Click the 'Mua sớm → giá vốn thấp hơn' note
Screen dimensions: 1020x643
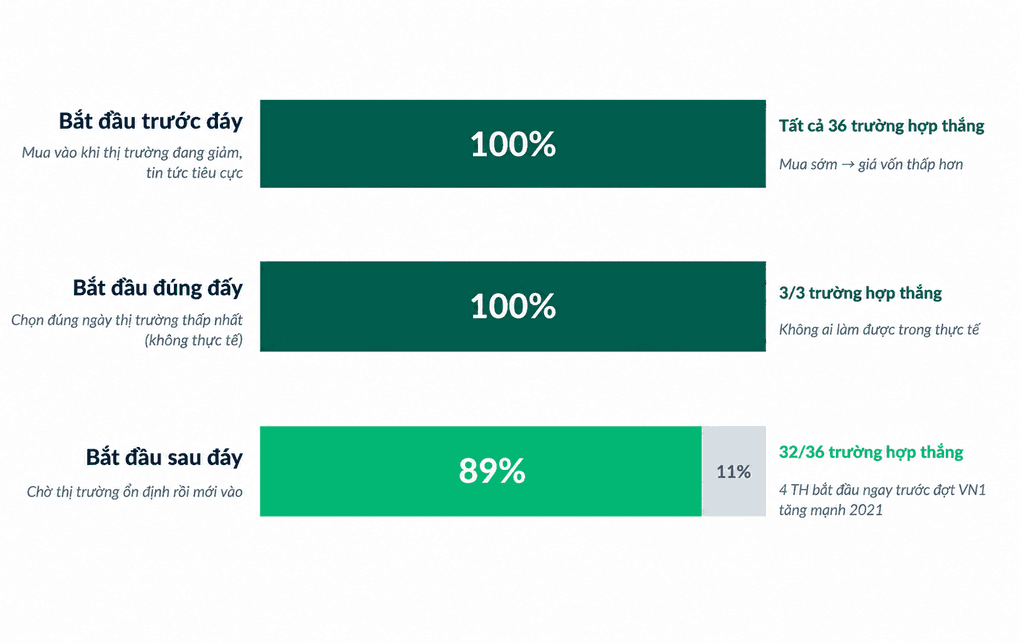click(x=871, y=164)
